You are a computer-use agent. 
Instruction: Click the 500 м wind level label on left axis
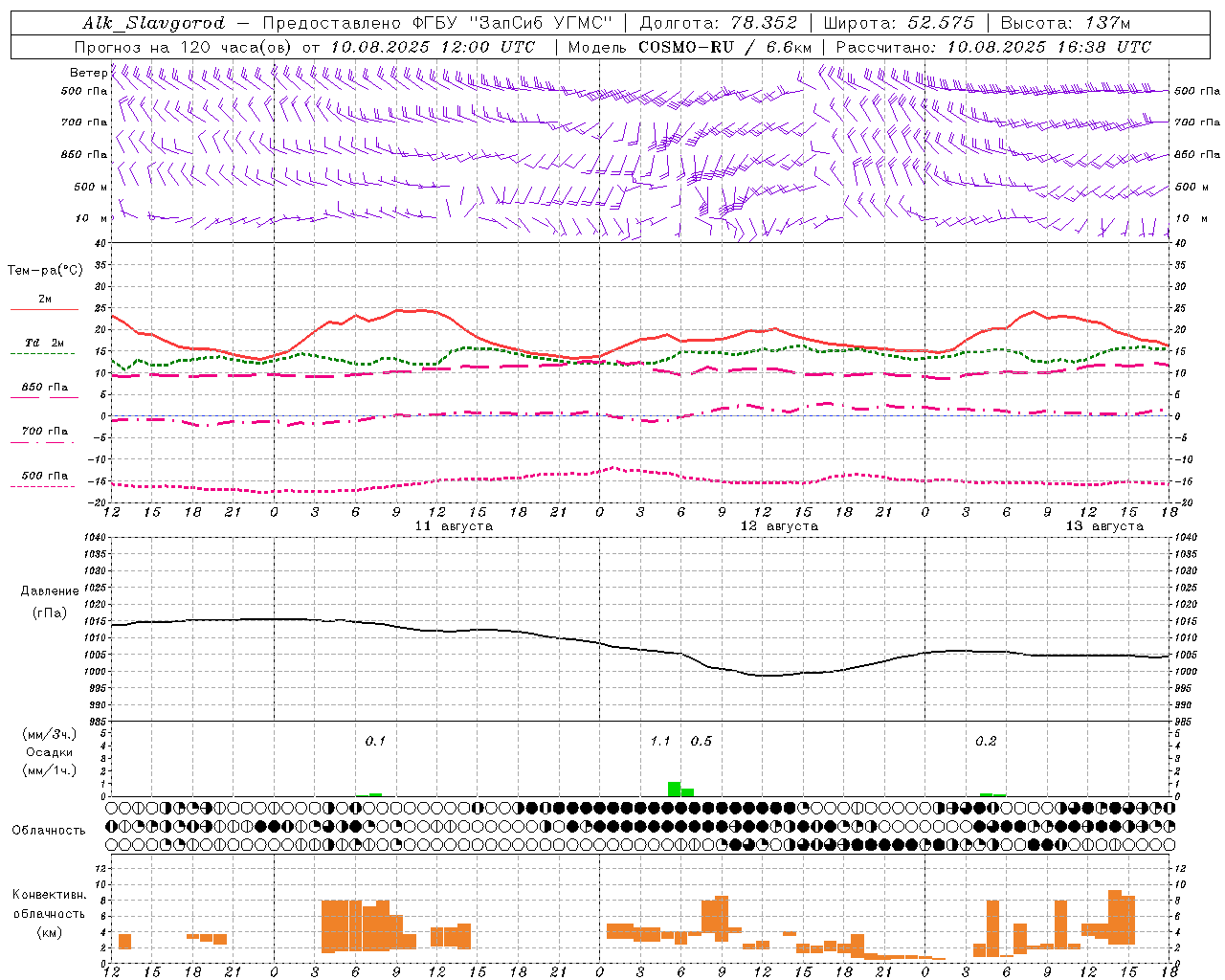(91, 187)
